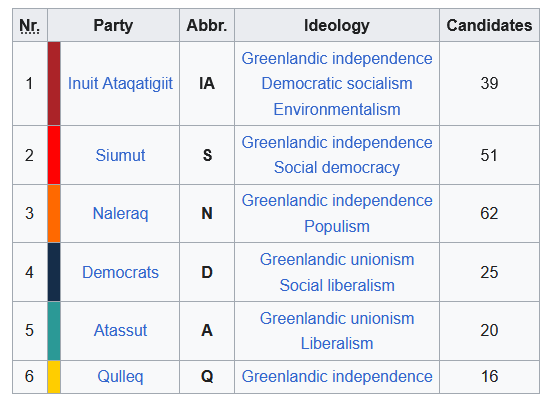Open the Populism link
The height and width of the screenshot is (403, 553).
pyautogui.click(x=337, y=226)
